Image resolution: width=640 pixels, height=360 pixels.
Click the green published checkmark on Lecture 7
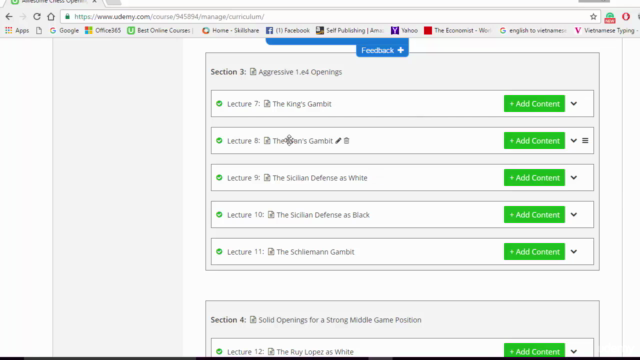(219, 104)
